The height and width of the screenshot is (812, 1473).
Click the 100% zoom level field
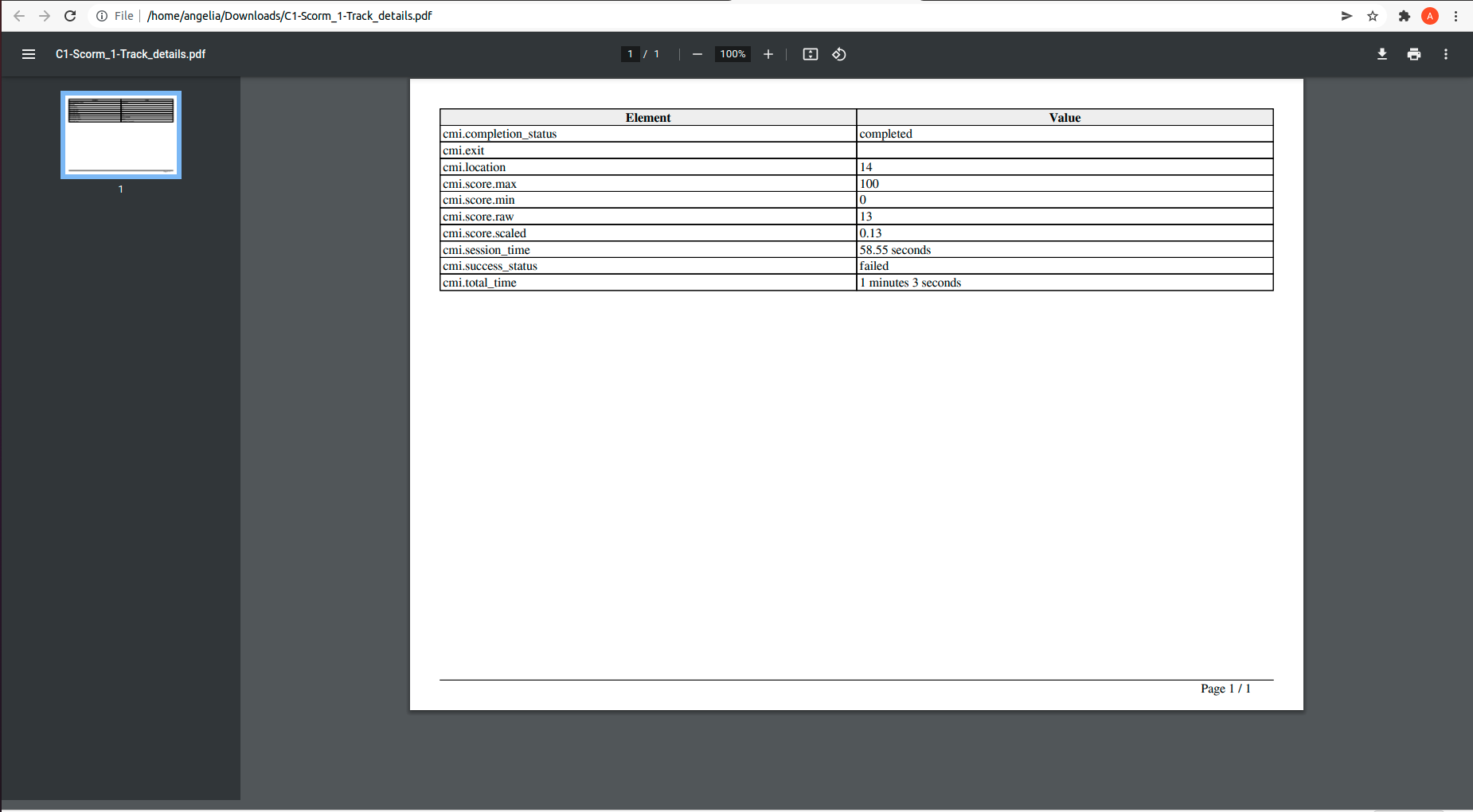pos(733,54)
